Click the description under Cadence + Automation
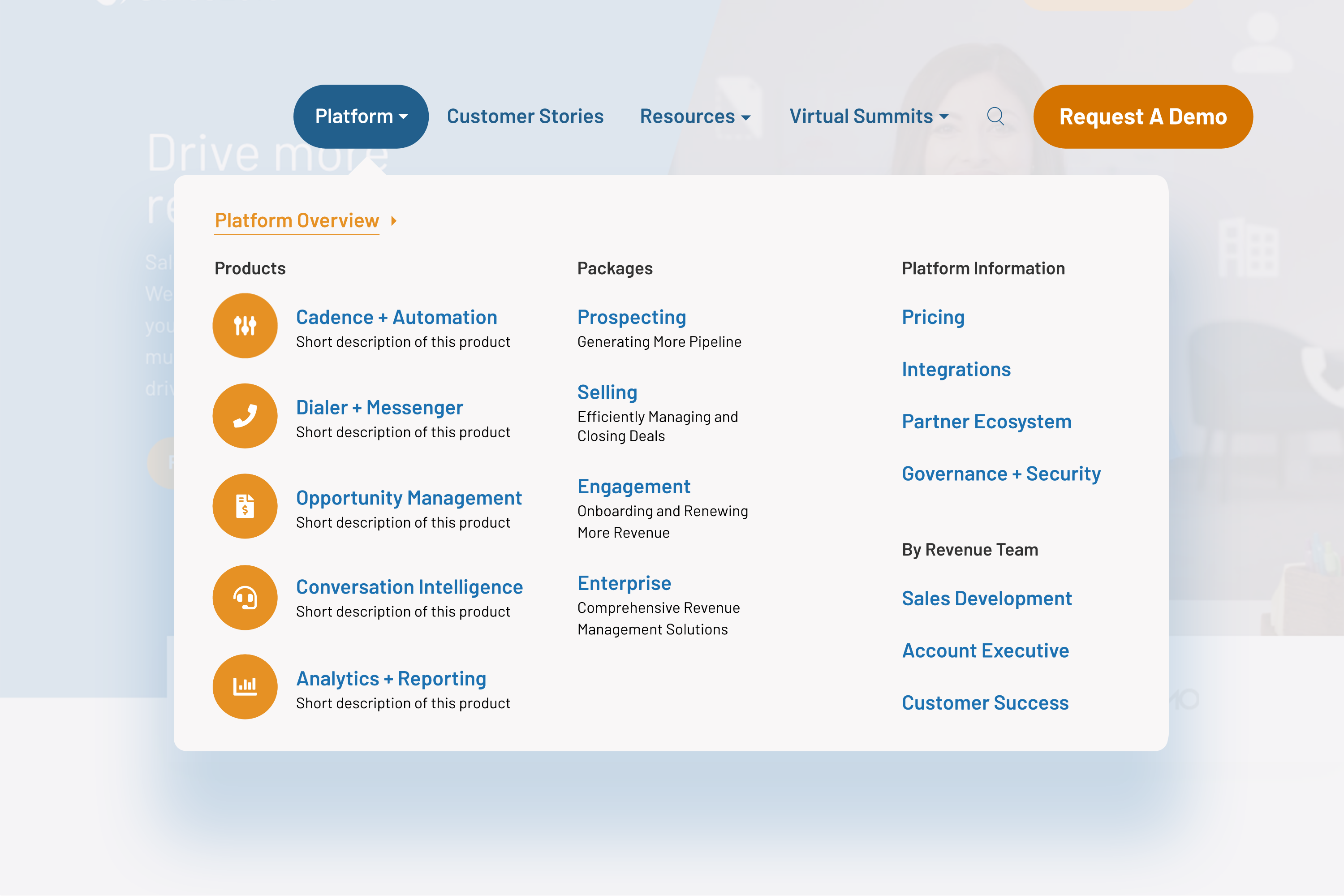1344x896 pixels. (x=403, y=342)
